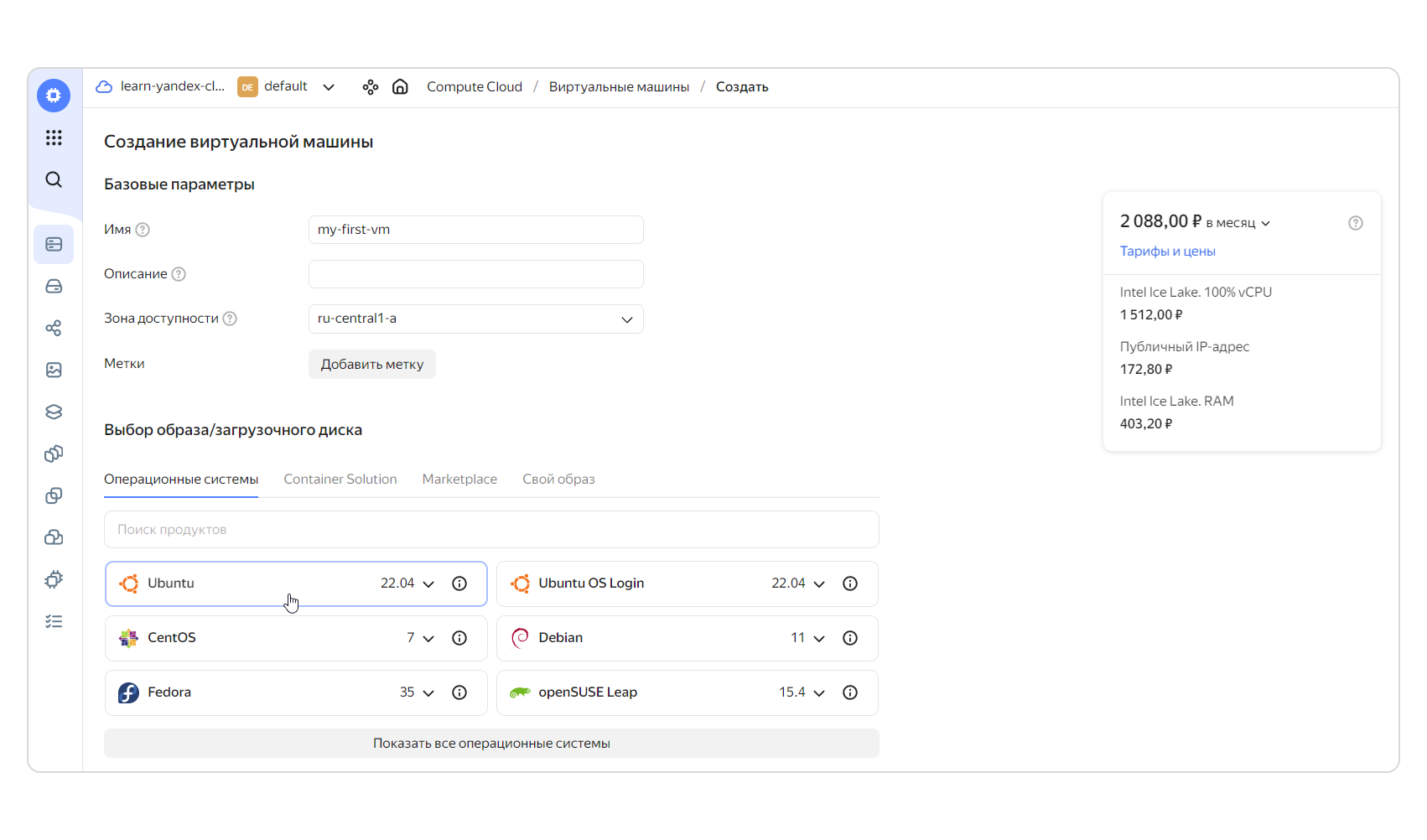Switch to Marketplace tab

point(459,480)
